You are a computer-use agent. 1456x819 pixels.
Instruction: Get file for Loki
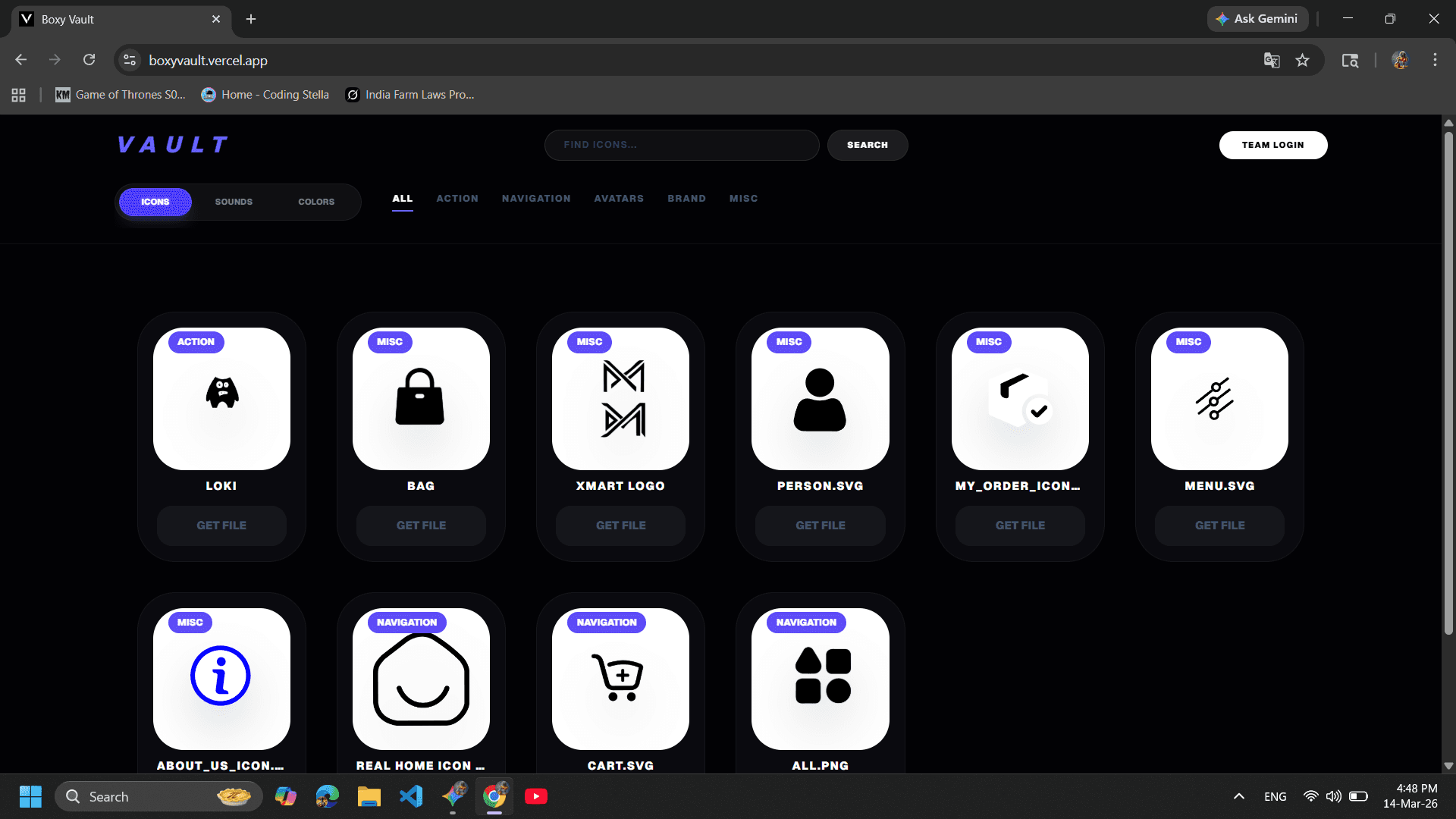(221, 526)
